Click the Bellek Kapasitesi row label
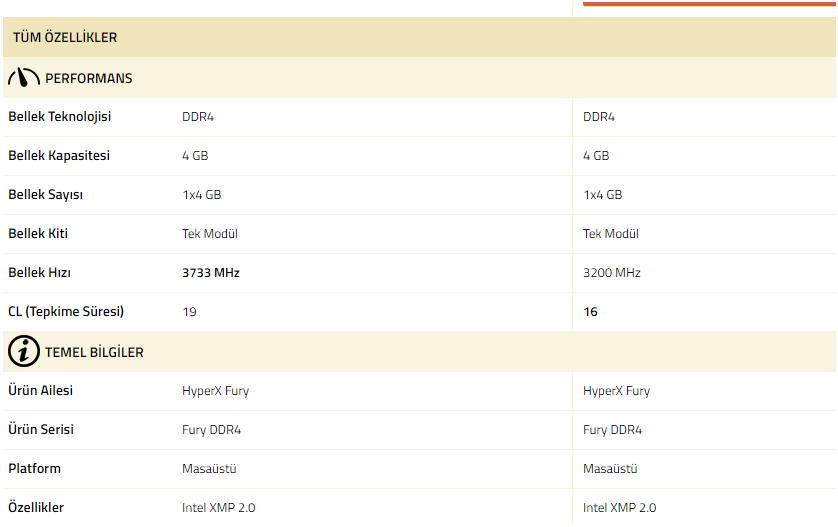 (x=59, y=156)
